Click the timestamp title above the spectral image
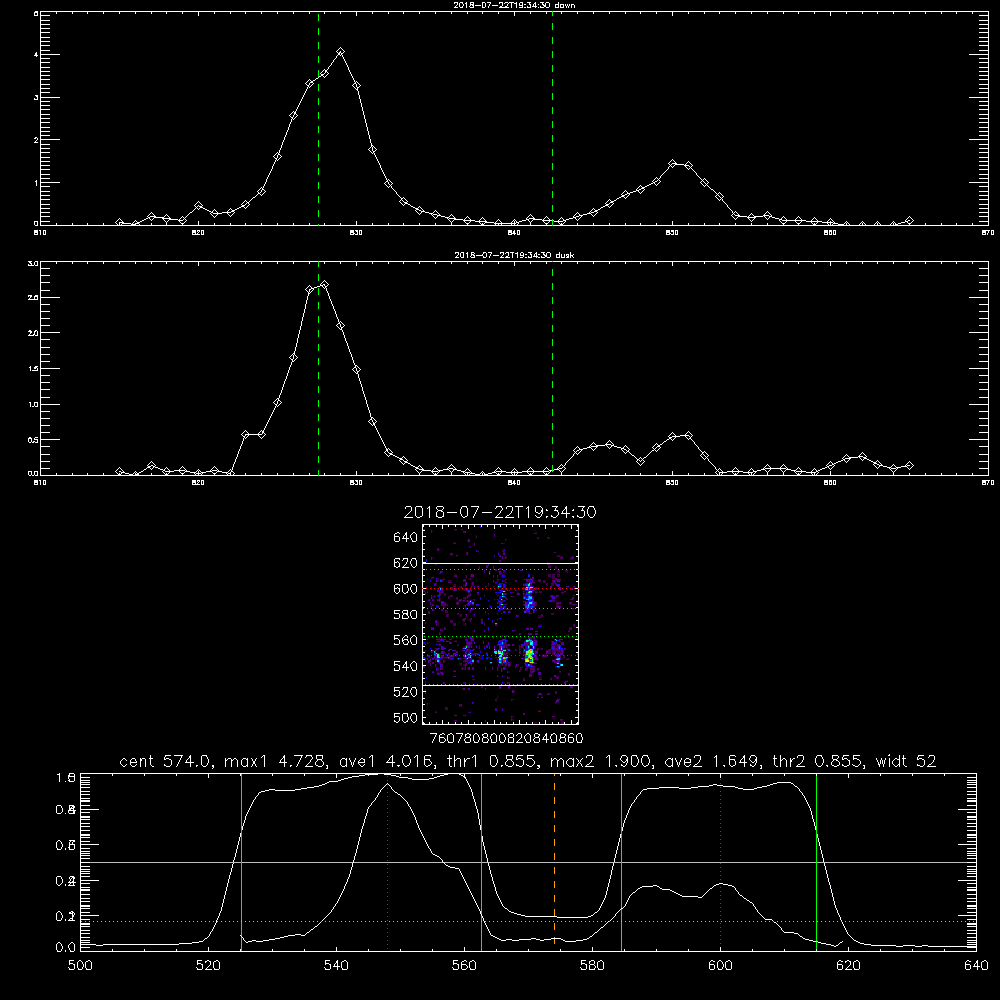 500,512
